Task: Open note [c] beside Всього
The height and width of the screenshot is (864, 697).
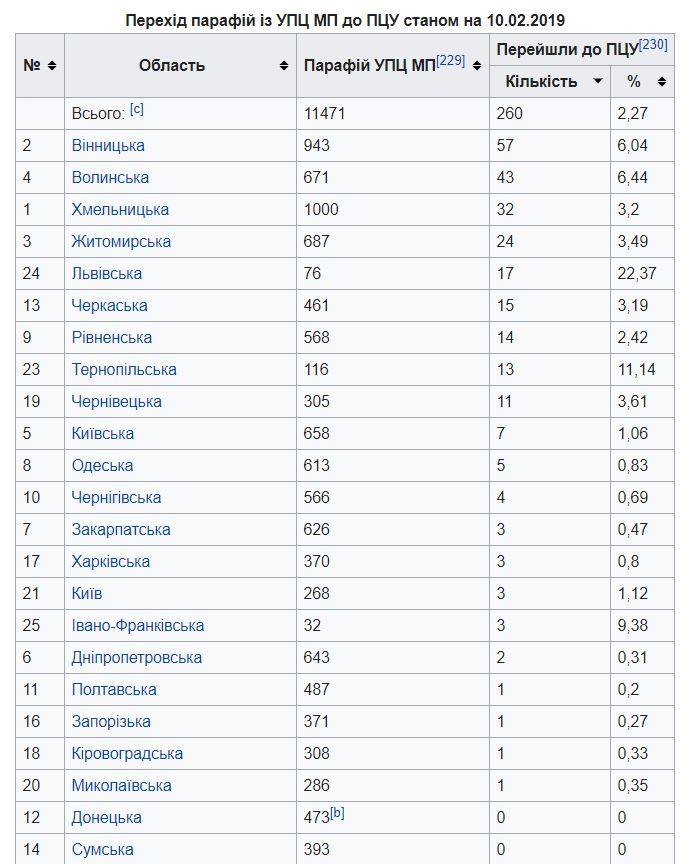Action: (x=137, y=109)
